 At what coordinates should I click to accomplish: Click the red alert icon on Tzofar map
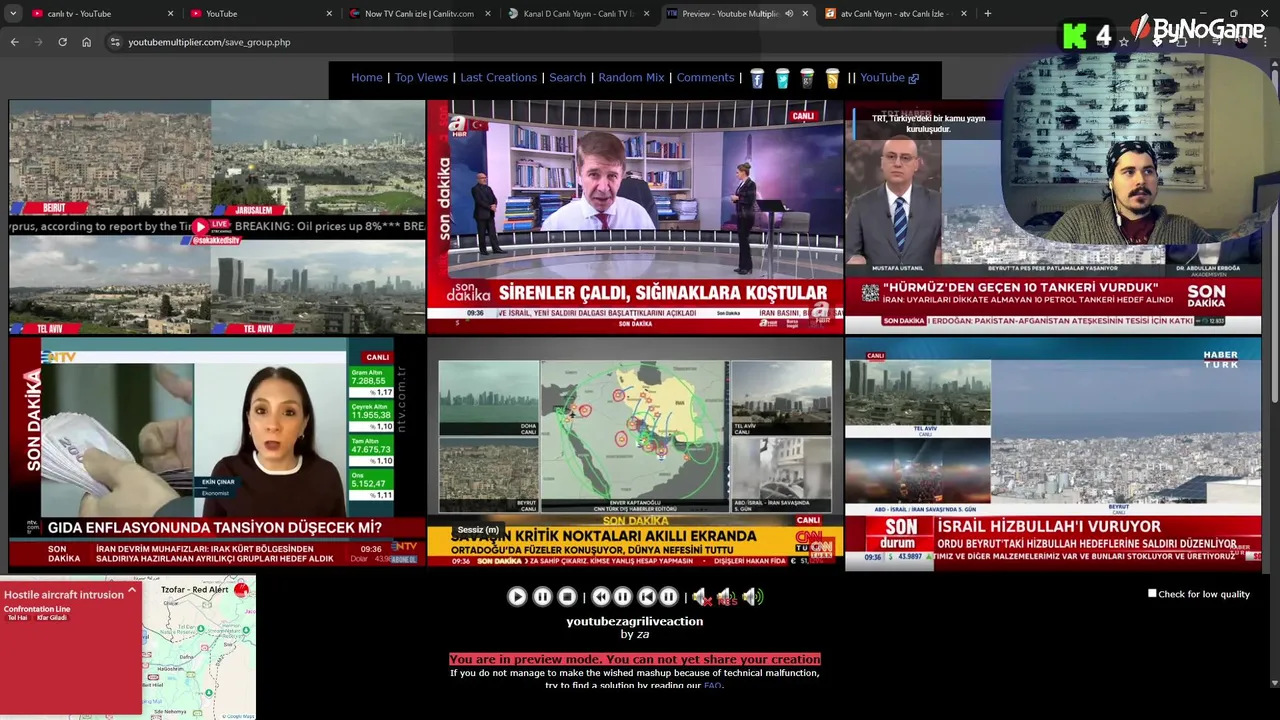pos(241,590)
